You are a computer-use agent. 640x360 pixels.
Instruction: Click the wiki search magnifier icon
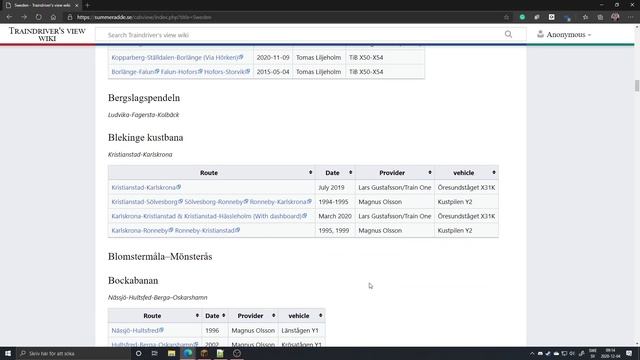pos(508,35)
